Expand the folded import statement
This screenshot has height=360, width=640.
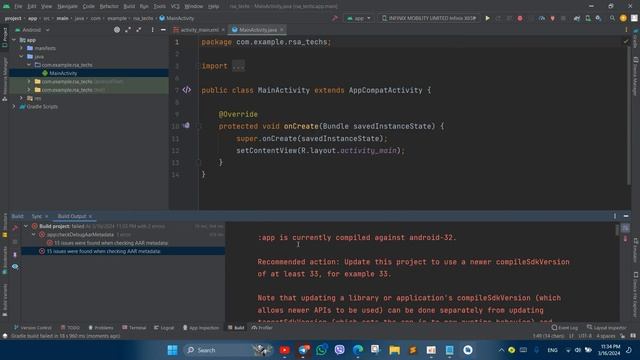238,66
